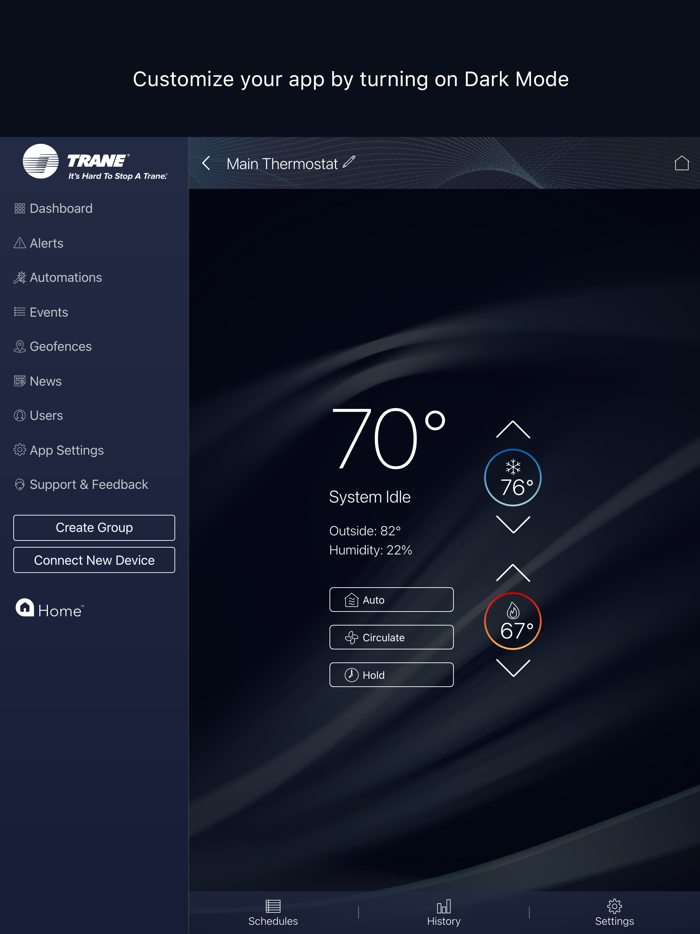This screenshot has width=700, height=934.
Task: Lower the heating setpoint with down arrow
Action: tap(513, 668)
